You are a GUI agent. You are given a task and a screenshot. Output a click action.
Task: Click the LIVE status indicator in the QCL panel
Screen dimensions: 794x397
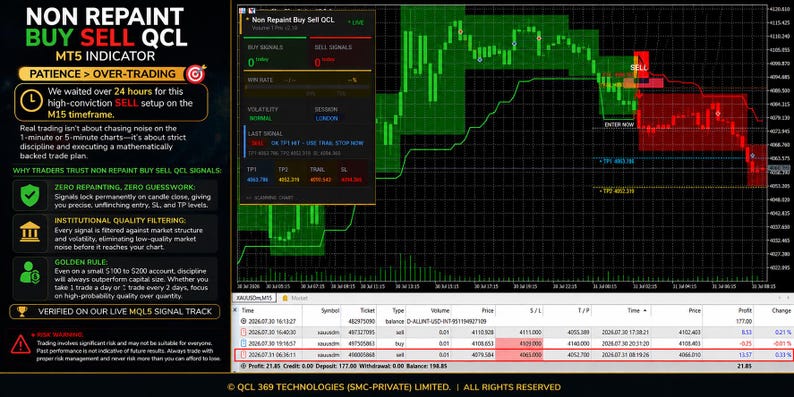tap(355, 23)
